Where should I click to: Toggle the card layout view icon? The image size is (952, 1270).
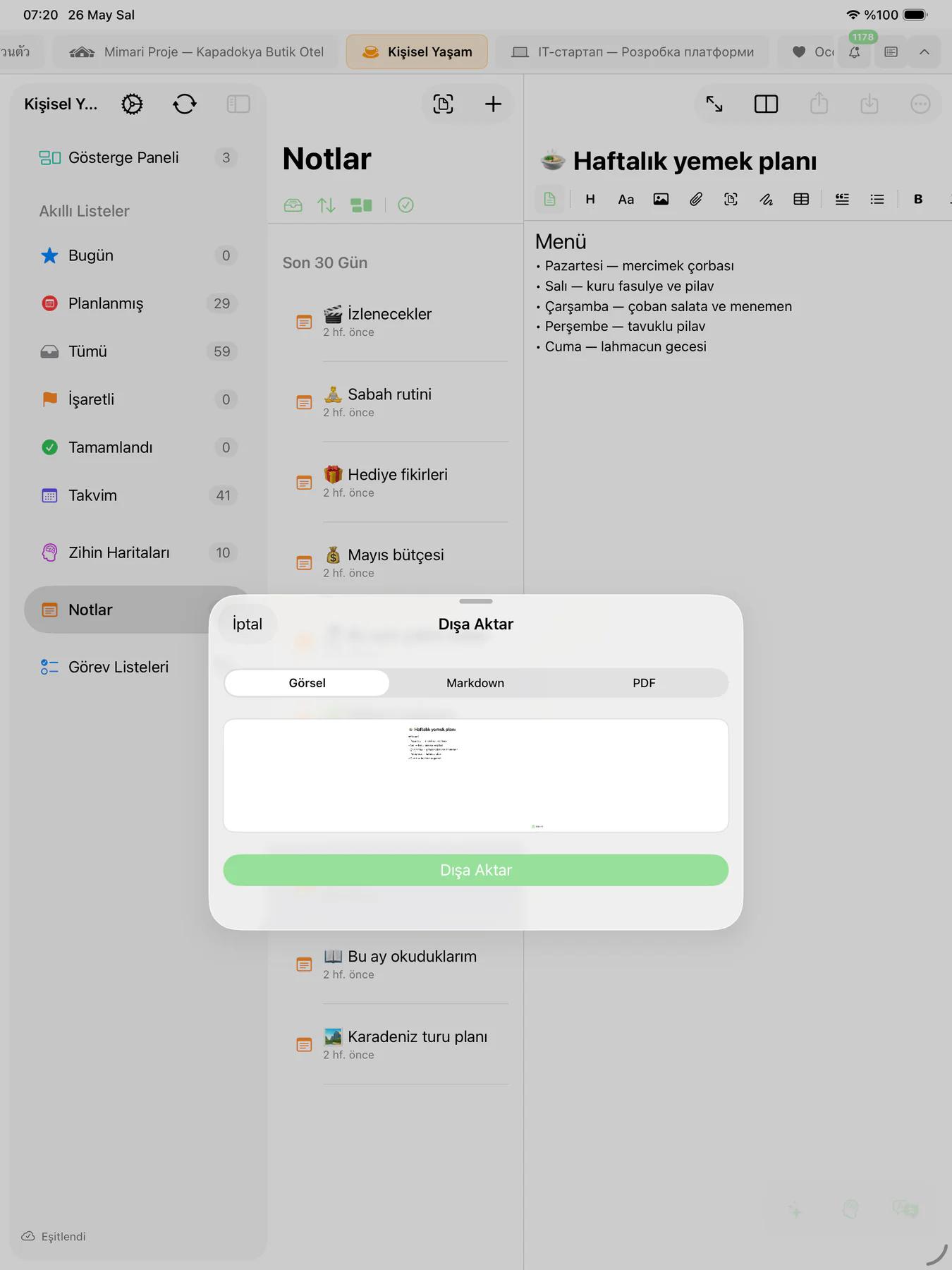tap(361, 205)
